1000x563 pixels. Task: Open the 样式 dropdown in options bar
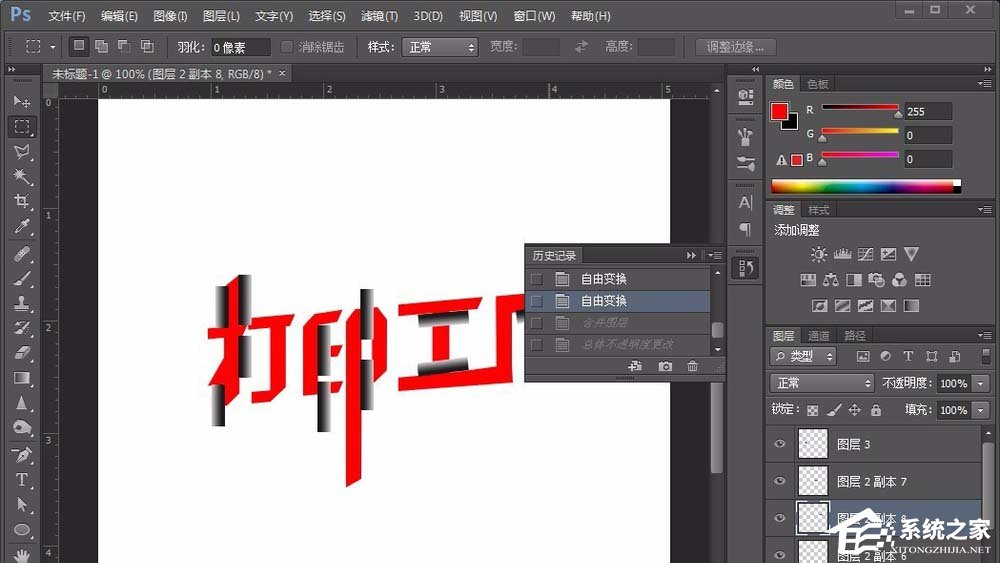click(x=440, y=47)
